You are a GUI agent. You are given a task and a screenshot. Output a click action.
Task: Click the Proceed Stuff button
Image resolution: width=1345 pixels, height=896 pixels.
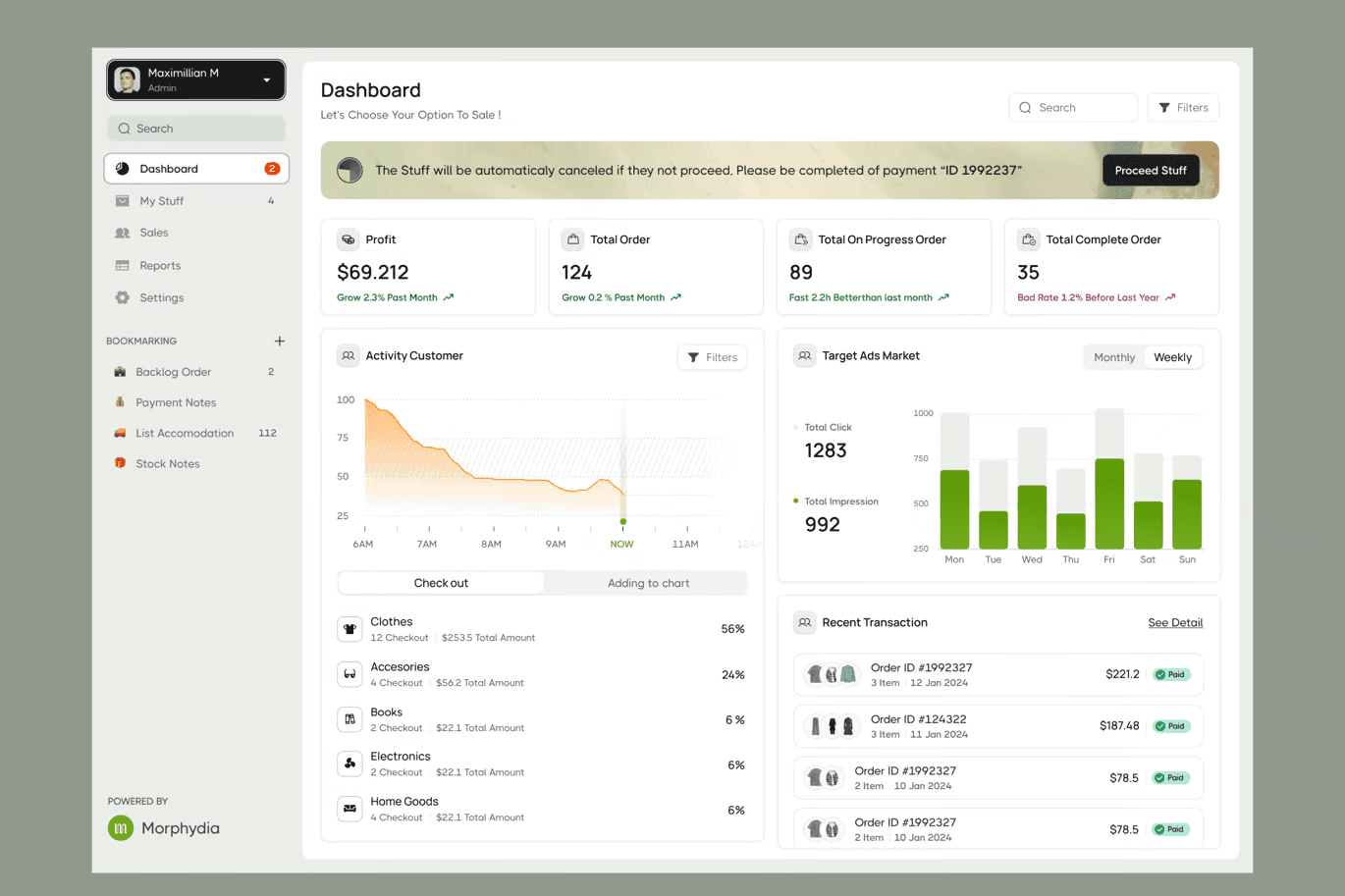[x=1151, y=171]
